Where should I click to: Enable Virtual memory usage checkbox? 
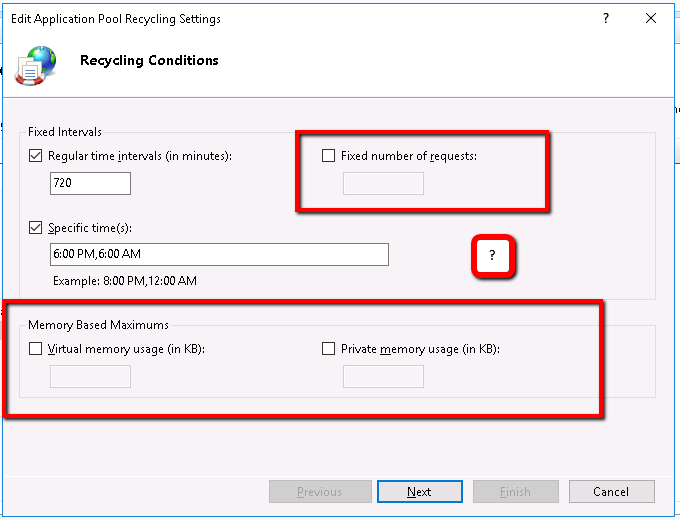point(36,349)
